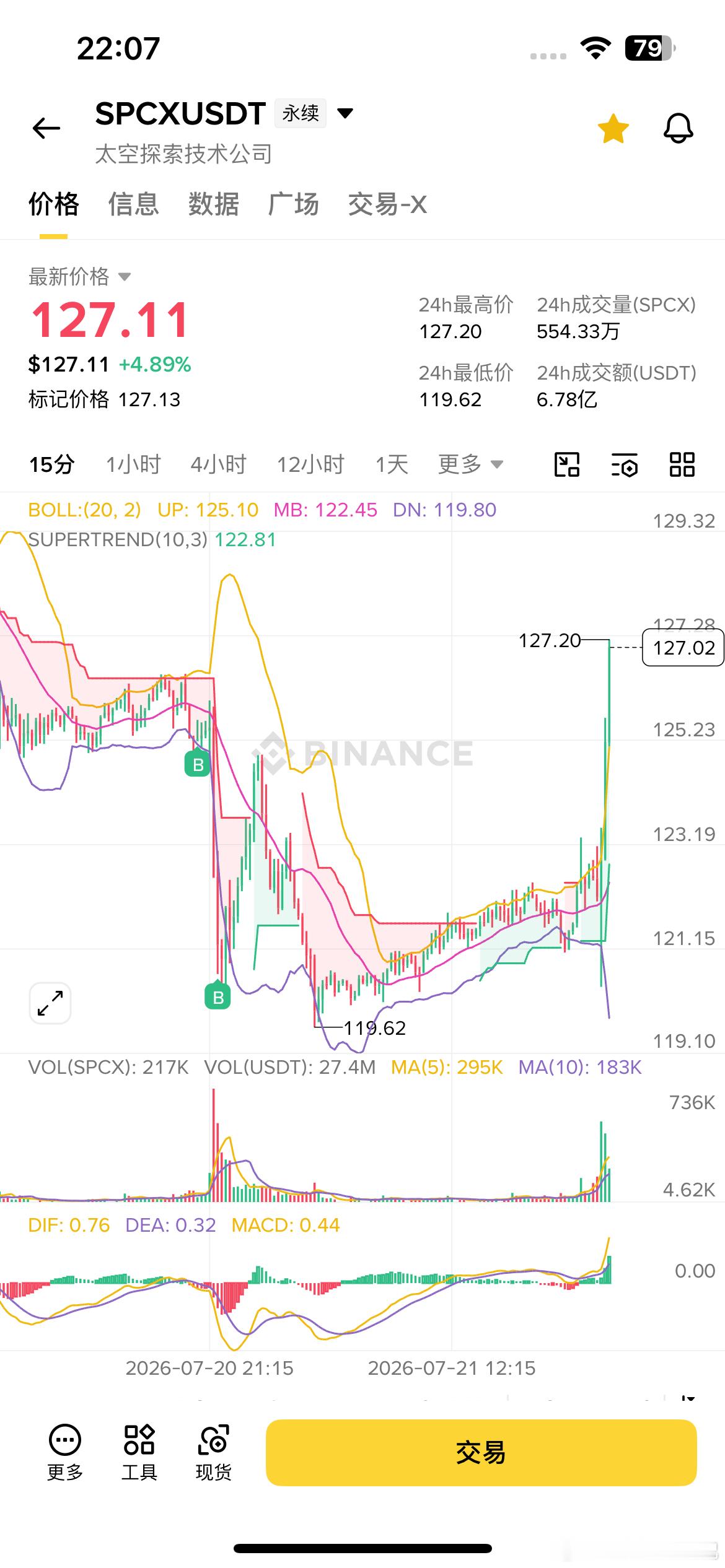Tap the VOL(SPCX): 217K label
The image size is (725, 1568).
tap(108, 1067)
